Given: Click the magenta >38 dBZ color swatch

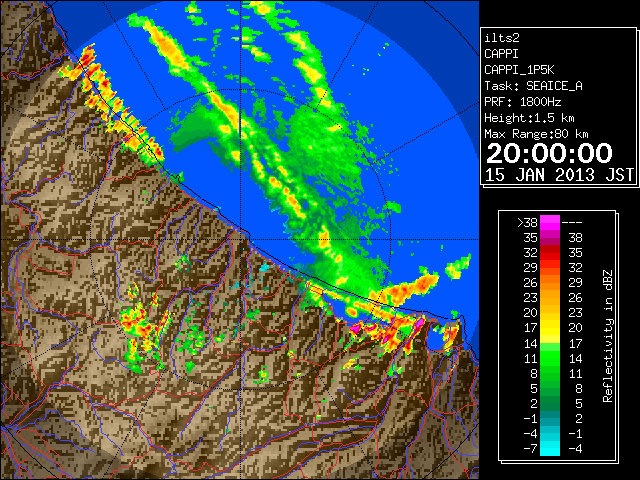Looking at the screenshot, I should 550,222.
